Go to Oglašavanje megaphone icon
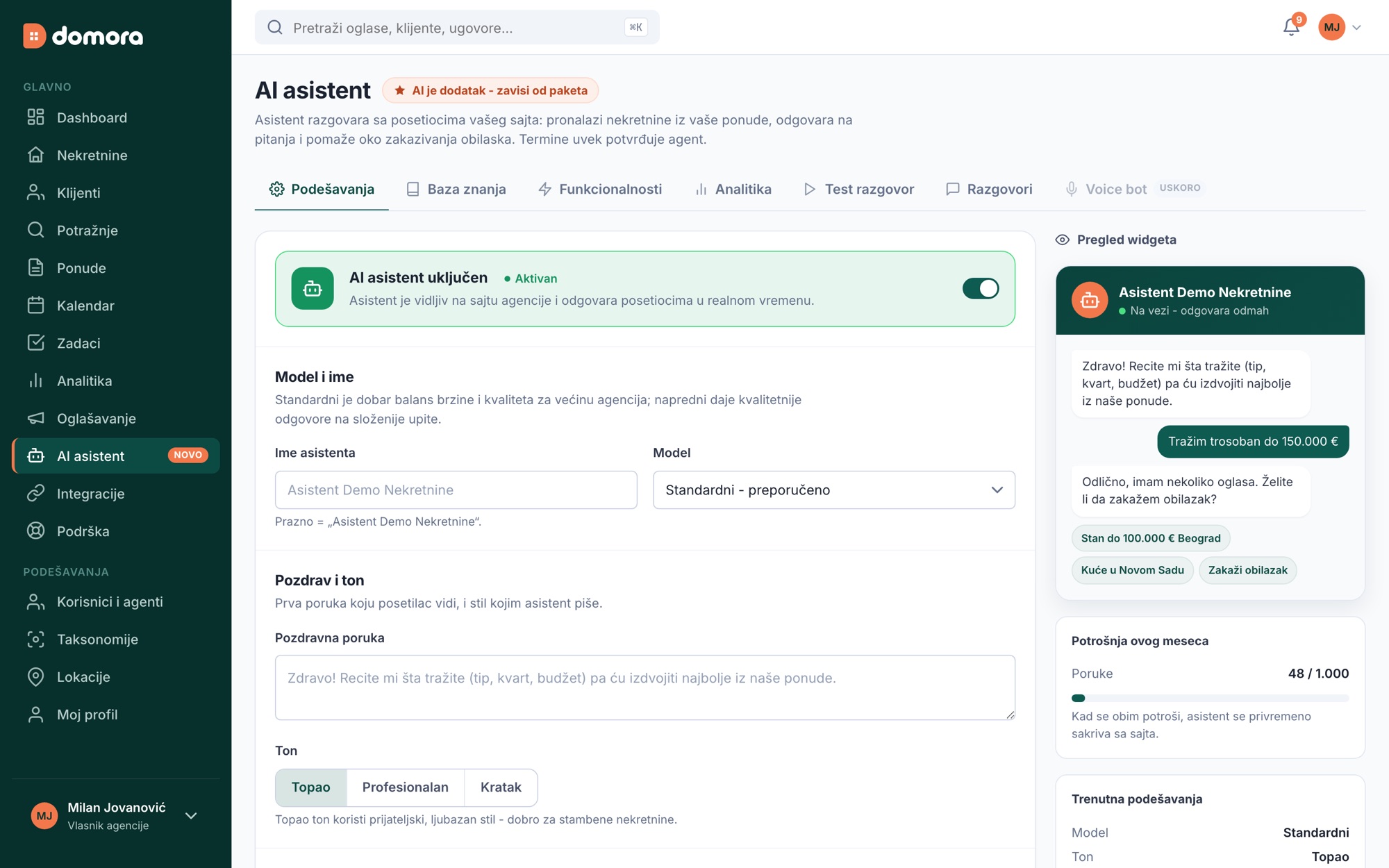This screenshot has width=1389, height=868. coord(35,418)
